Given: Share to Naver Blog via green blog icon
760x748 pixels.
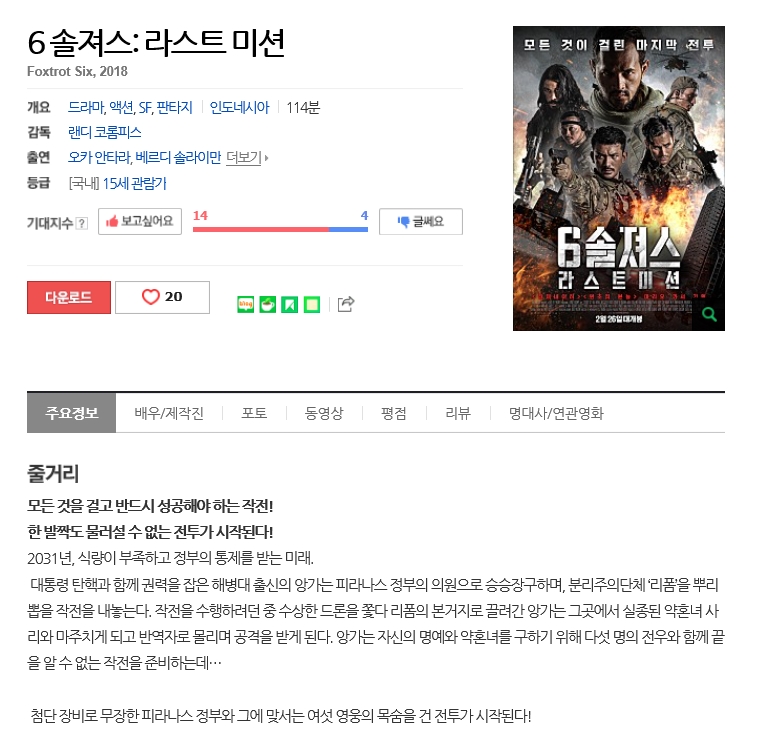Looking at the screenshot, I should 246,304.
